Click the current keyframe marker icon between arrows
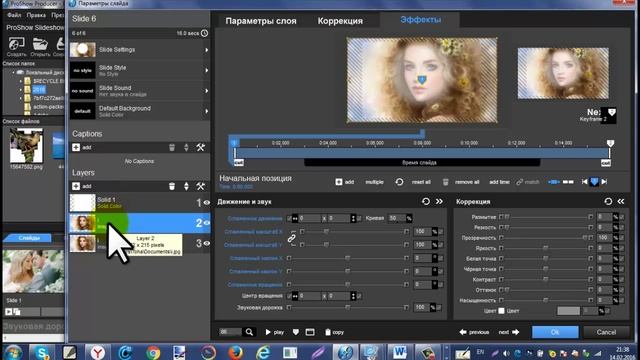The height and width of the screenshot is (360, 640). (x=595, y=182)
